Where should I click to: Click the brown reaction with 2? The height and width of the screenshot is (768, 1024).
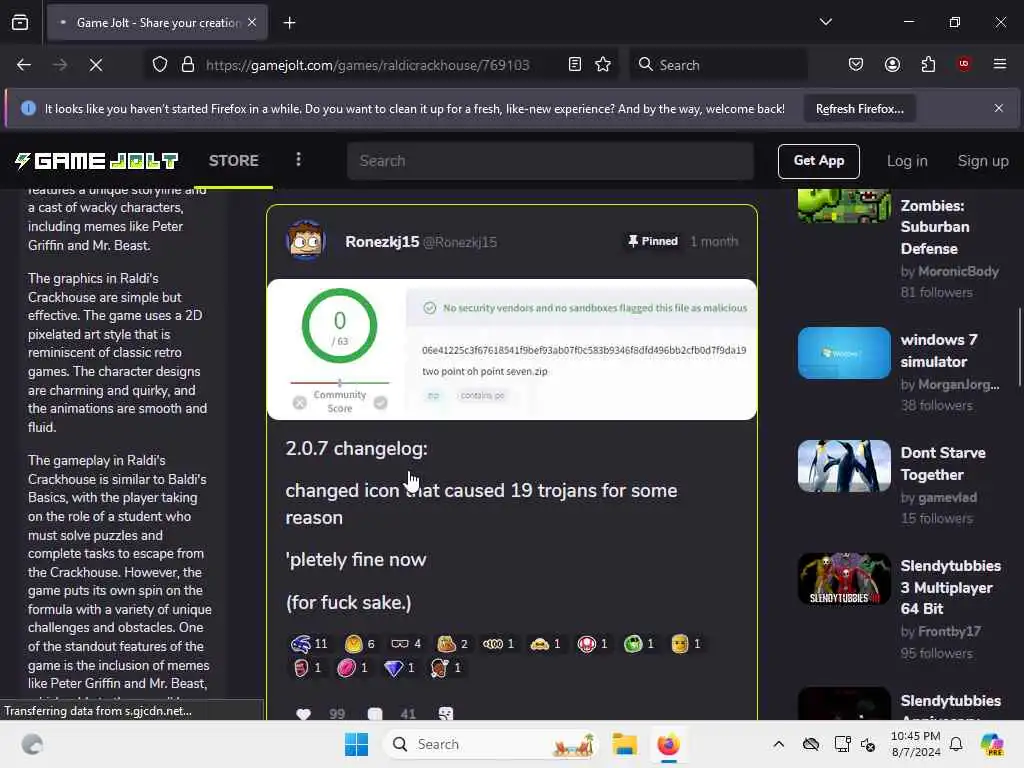(453, 644)
